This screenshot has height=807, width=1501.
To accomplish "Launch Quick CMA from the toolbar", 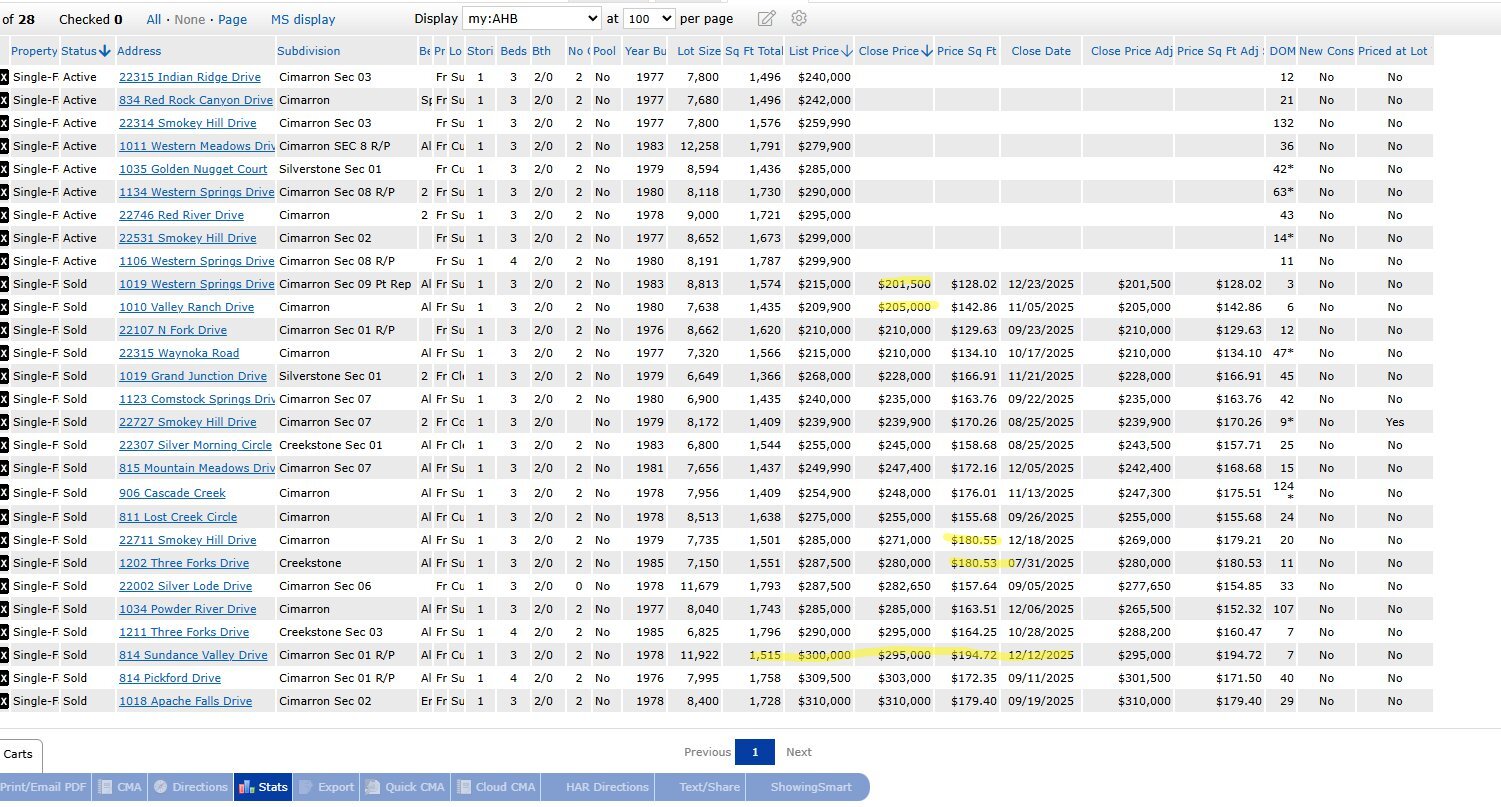I will click(405, 787).
